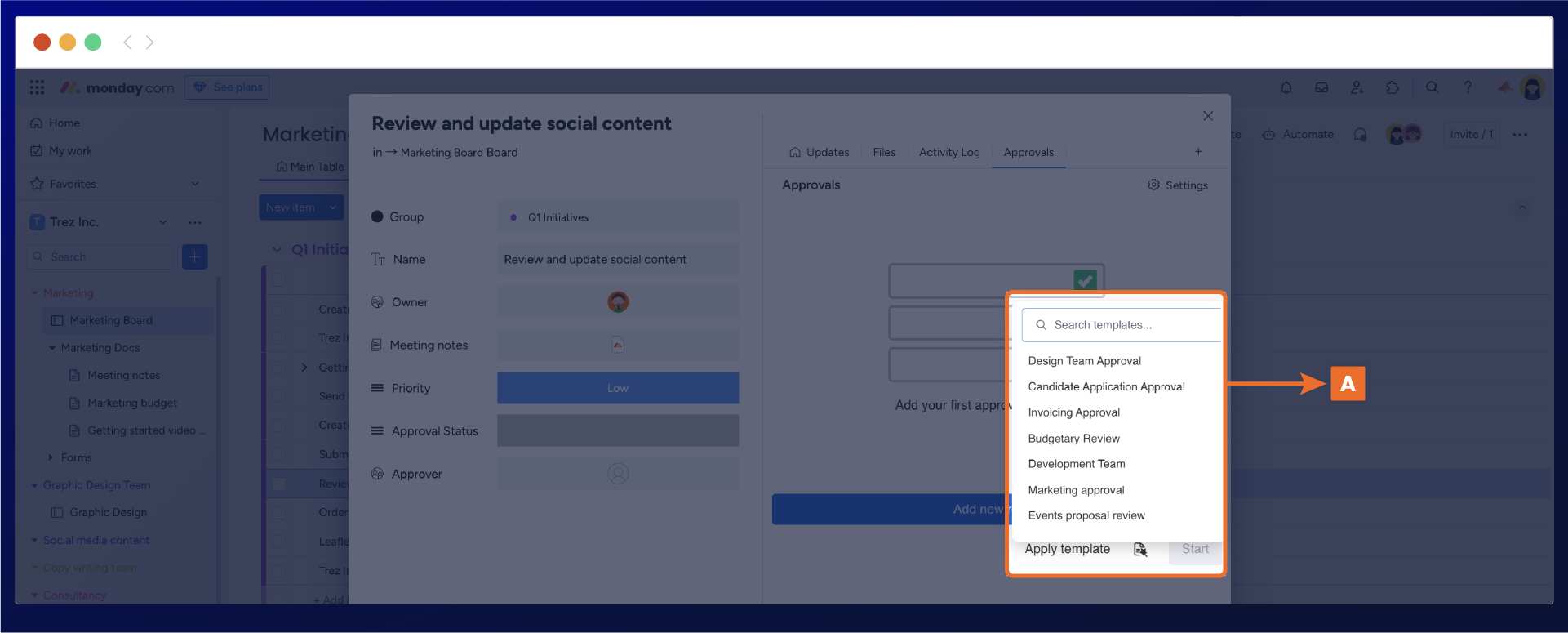Click the See plans button
The height and width of the screenshot is (633, 1568).
coord(227,87)
